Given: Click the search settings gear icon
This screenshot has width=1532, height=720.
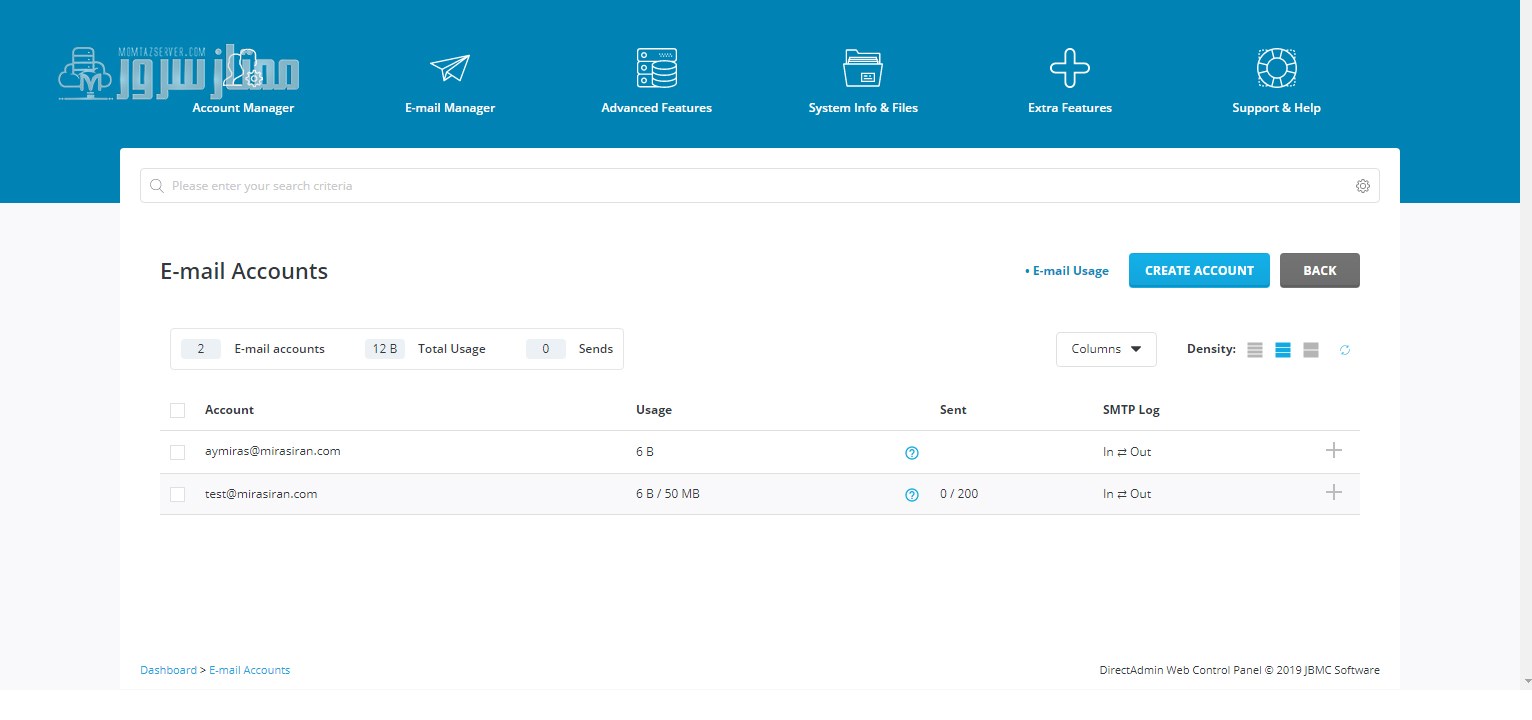Looking at the screenshot, I should tap(1362, 186).
